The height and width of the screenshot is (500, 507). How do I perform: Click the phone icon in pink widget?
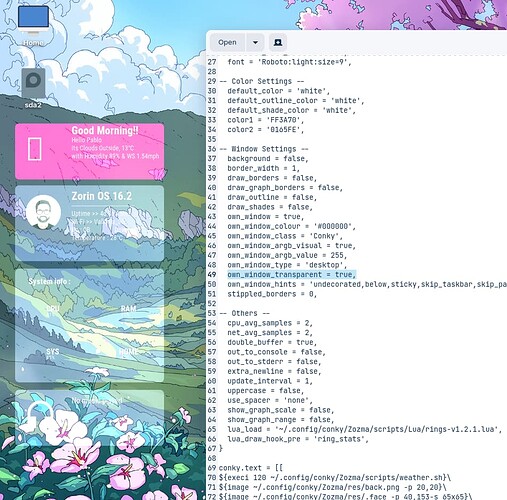(x=35, y=149)
